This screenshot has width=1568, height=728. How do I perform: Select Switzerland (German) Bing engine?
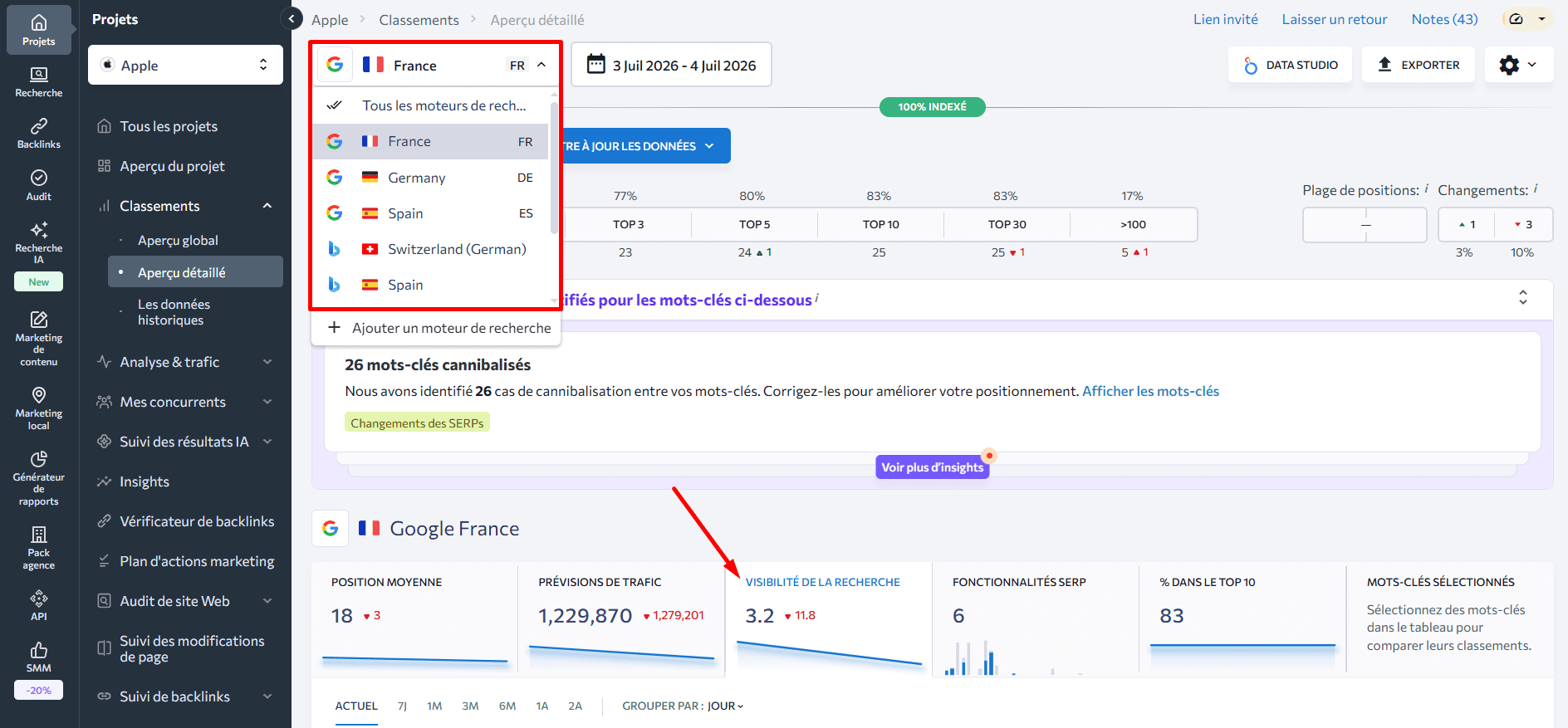coord(430,249)
